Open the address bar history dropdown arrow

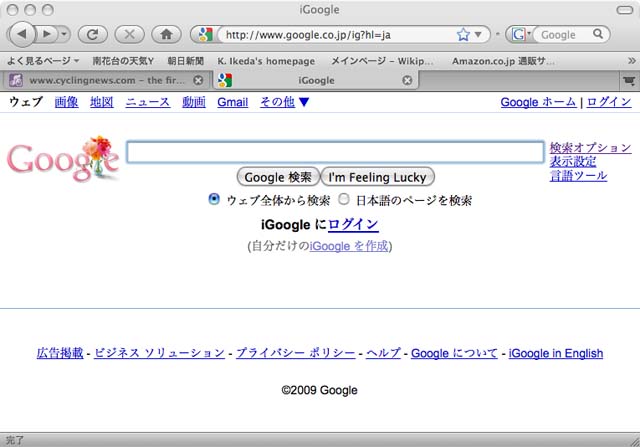click(478, 35)
